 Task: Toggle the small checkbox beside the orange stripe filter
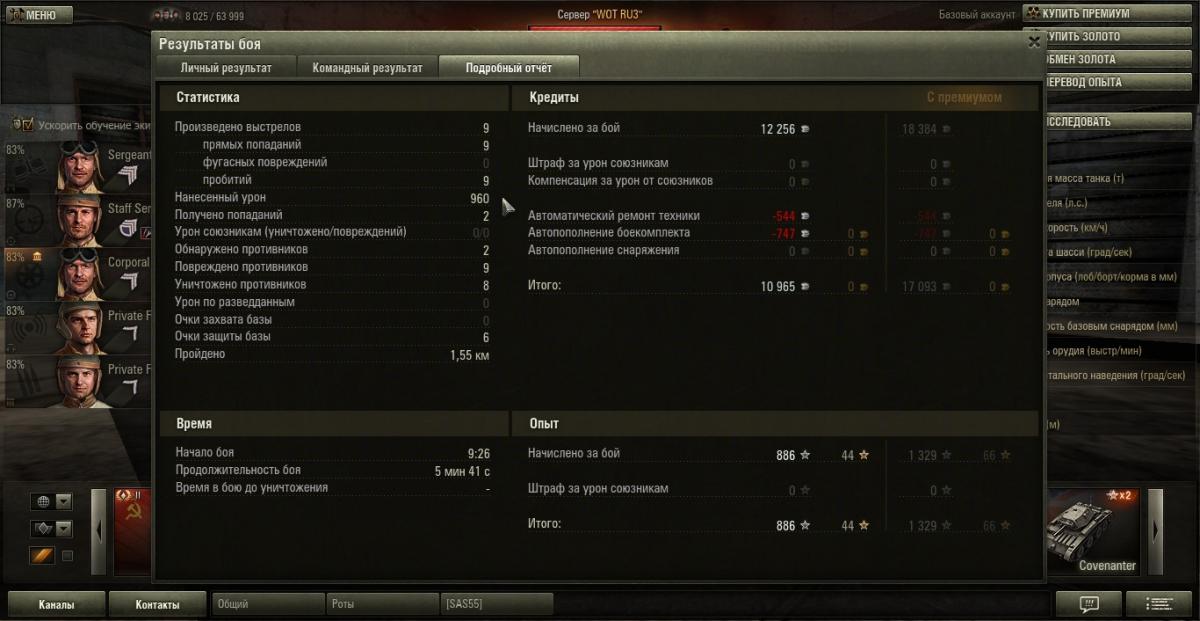pos(68,556)
